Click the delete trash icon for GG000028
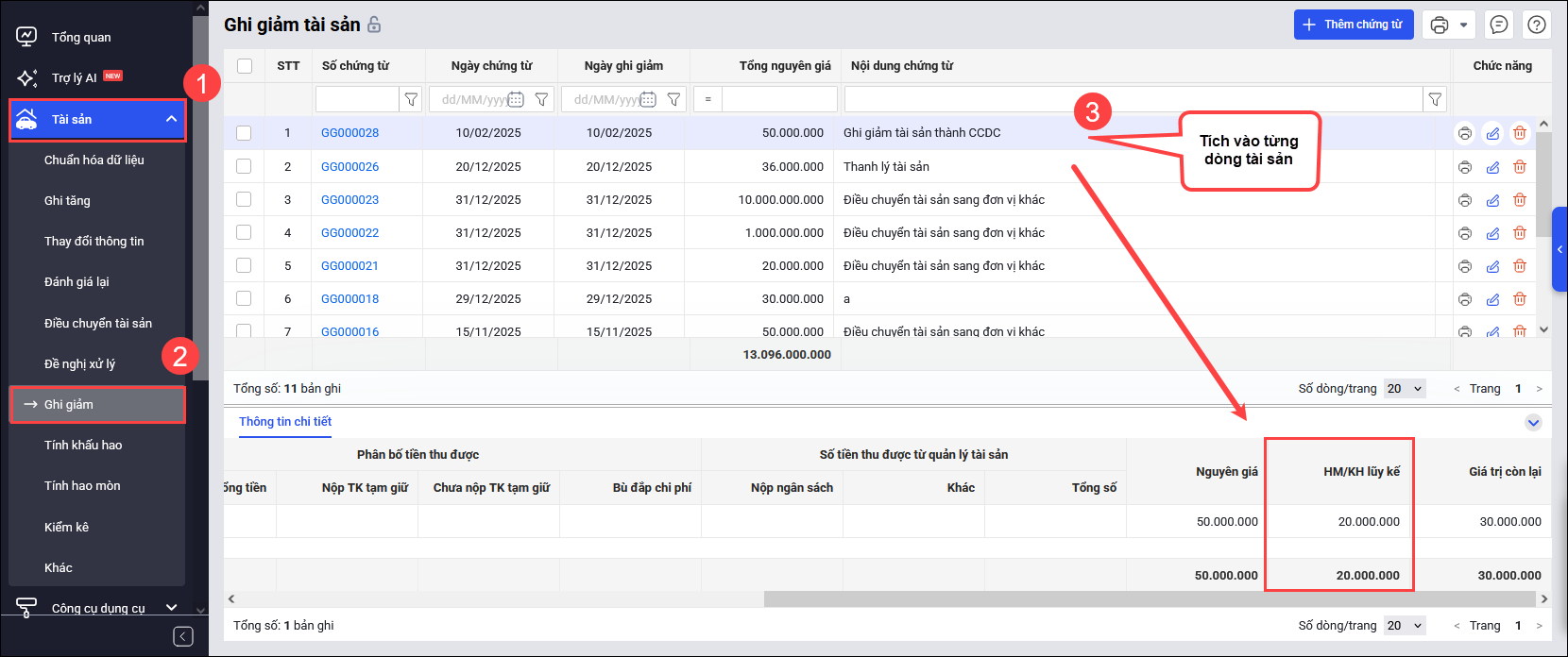The image size is (1568, 657). coord(1520,133)
